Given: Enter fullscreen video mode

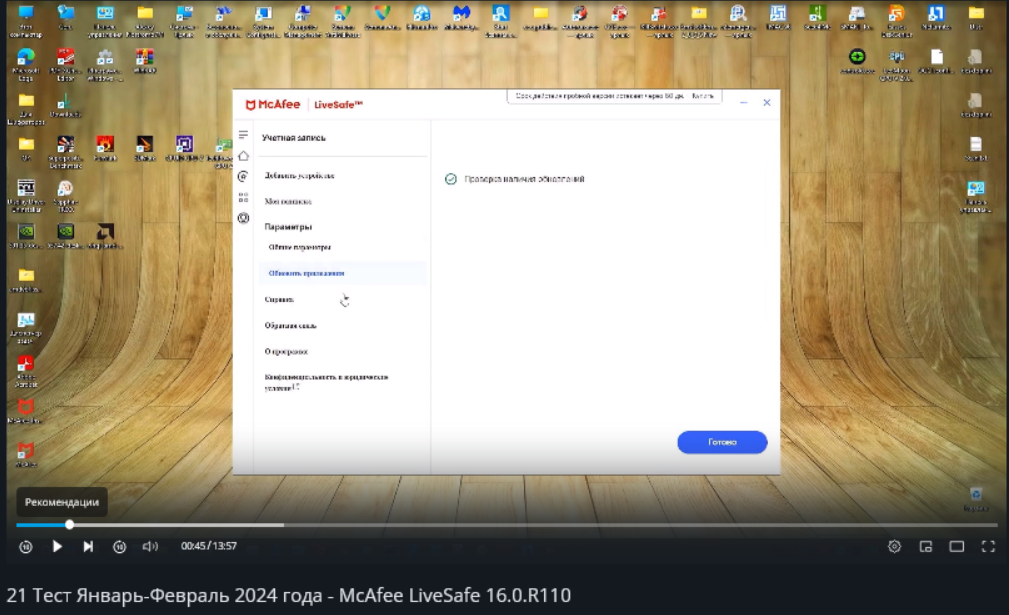Looking at the screenshot, I should [x=988, y=546].
